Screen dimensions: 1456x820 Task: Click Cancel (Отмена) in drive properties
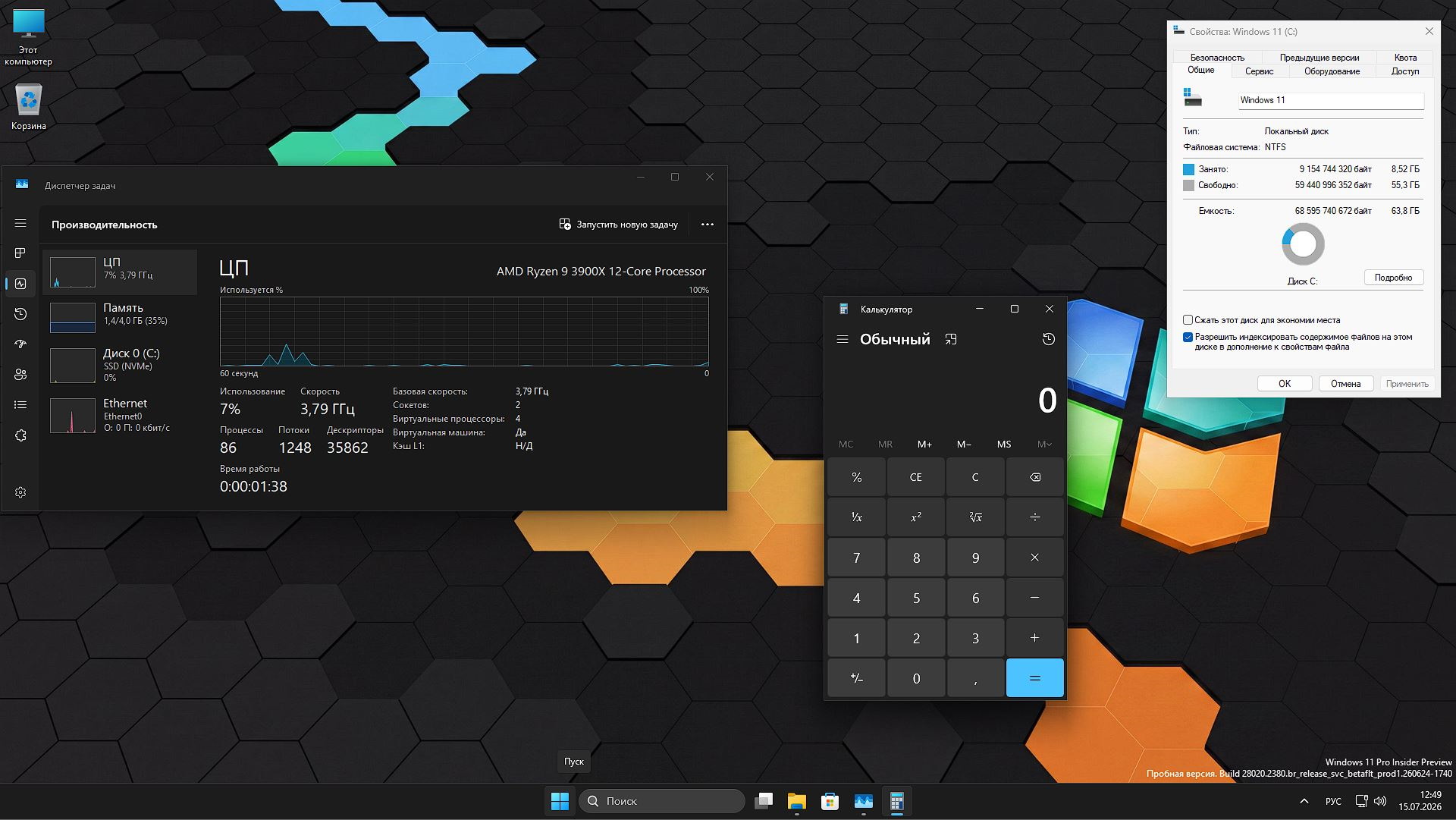pyautogui.click(x=1345, y=384)
